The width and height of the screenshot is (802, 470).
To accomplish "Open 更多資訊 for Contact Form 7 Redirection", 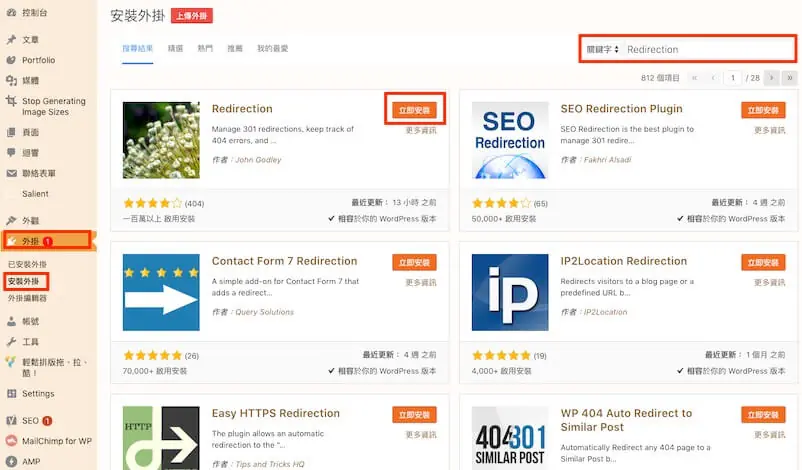I will pyautogui.click(x=421, y=282).
